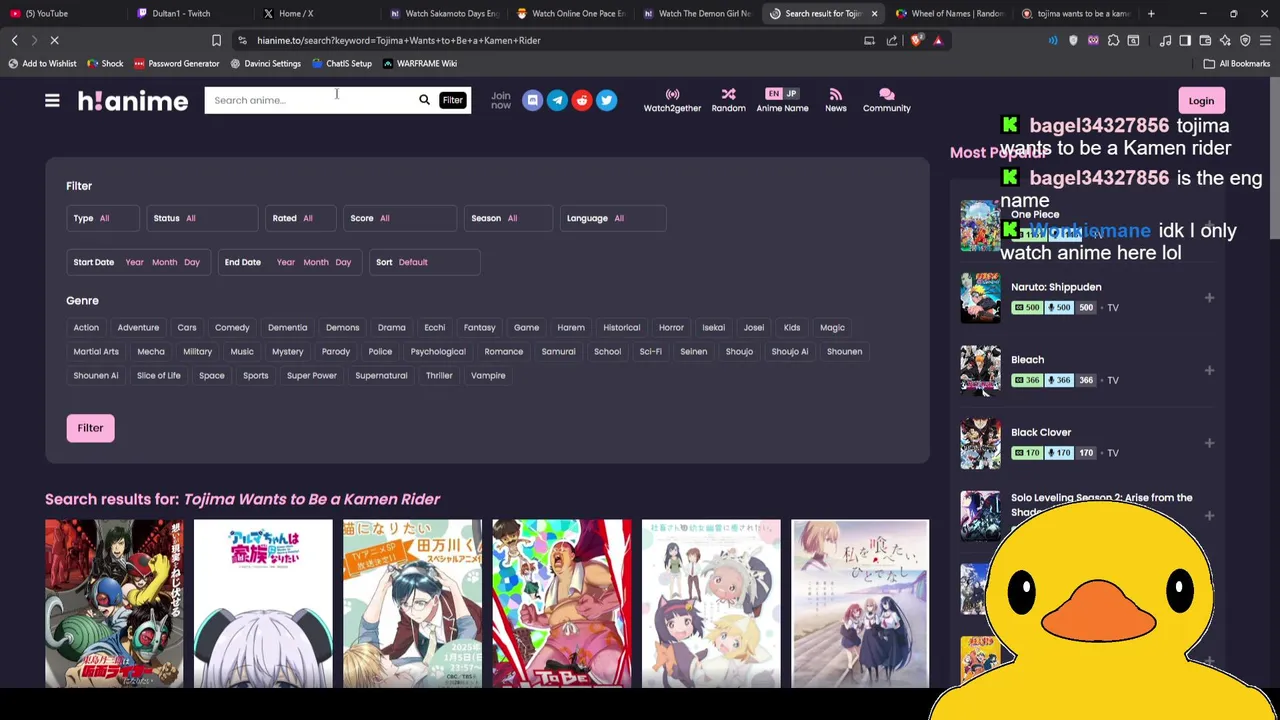Open the Type filter dropdown
The width and height of the screenshot is (1280, 720).
[104, 218]
